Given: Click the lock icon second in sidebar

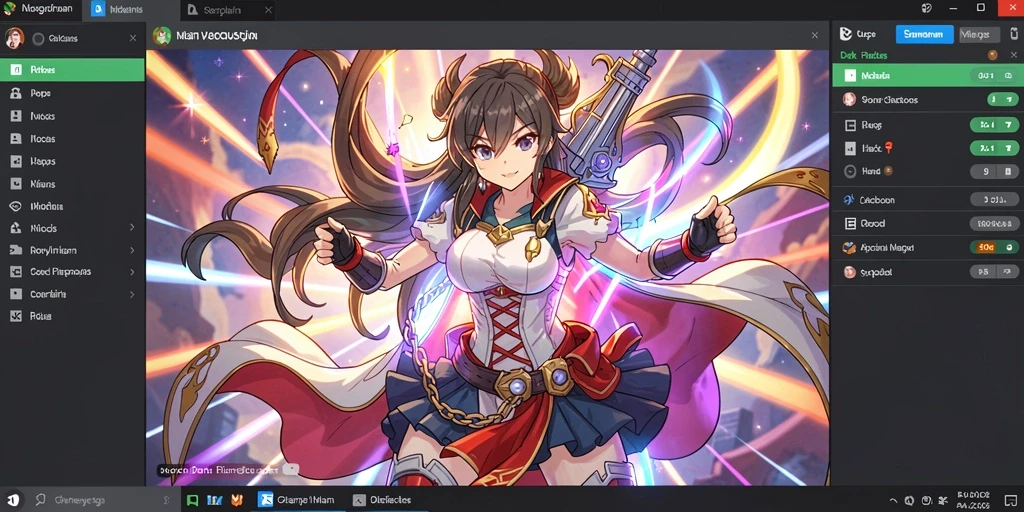Looking at the screenshot, I should click(x=16, y=93).
